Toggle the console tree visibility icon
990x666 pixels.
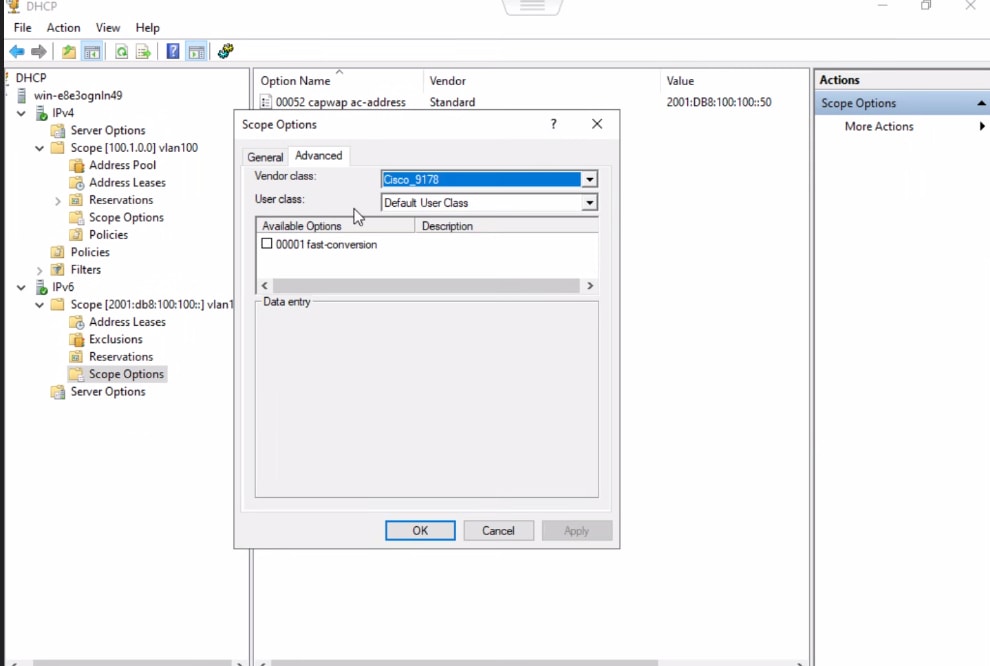[x=92, y=51]
